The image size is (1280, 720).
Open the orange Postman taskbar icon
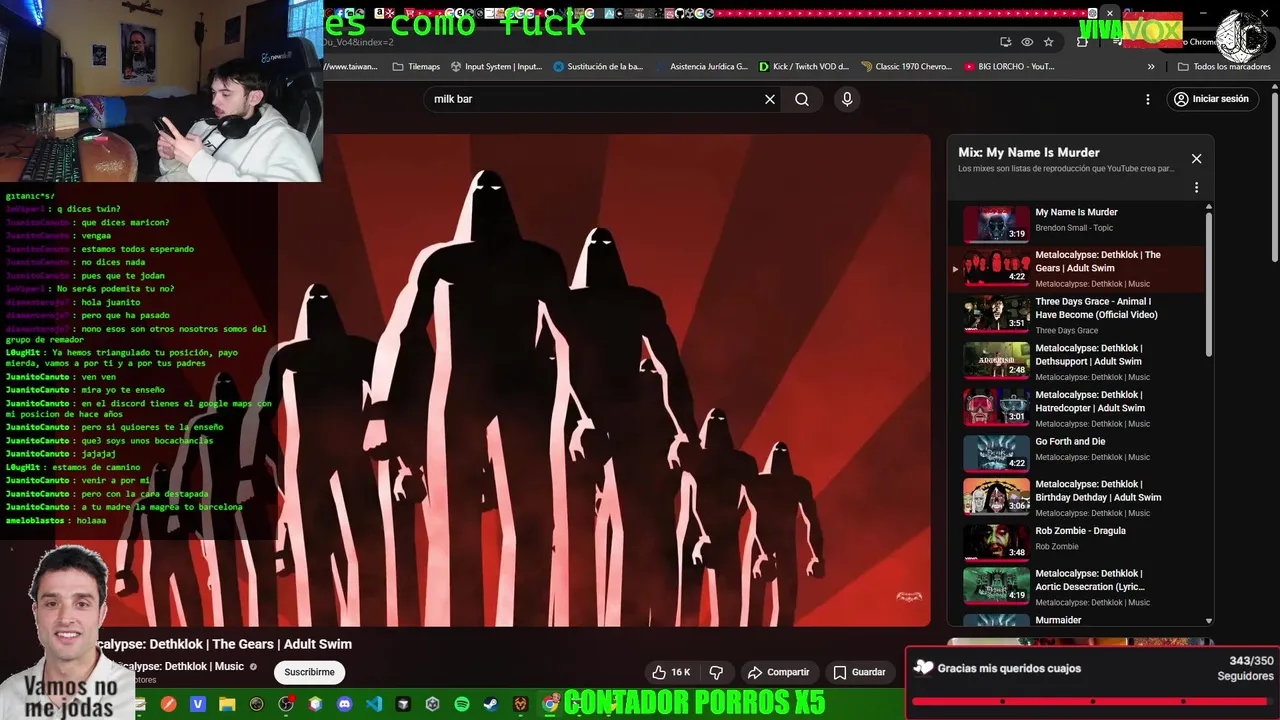169,704
